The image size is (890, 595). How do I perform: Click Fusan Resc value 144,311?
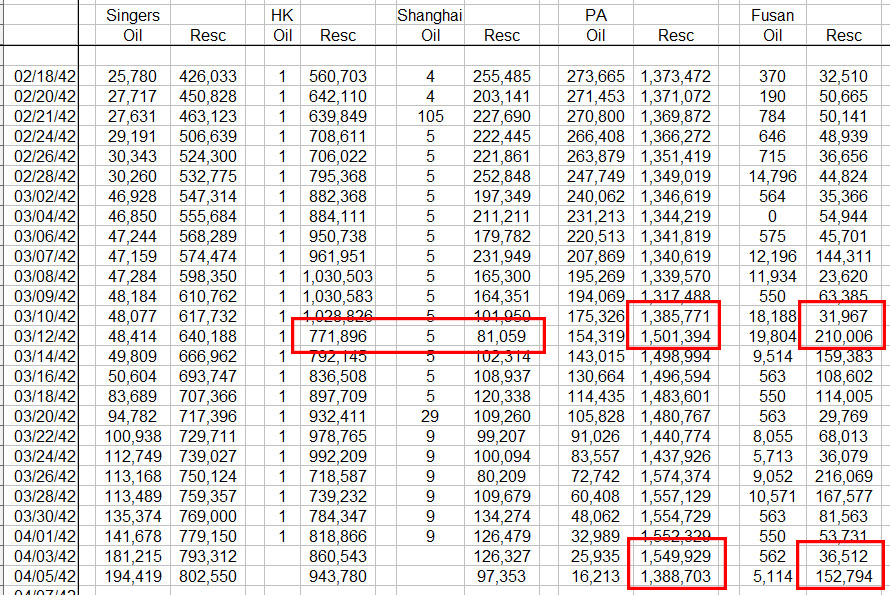tap(843, 257)
